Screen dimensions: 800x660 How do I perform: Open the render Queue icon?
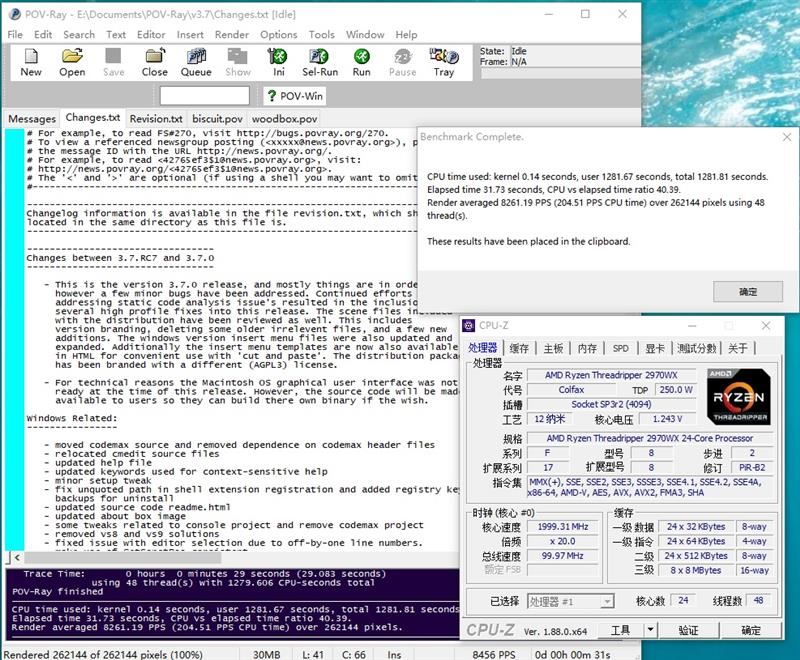(x=196, y=62)
